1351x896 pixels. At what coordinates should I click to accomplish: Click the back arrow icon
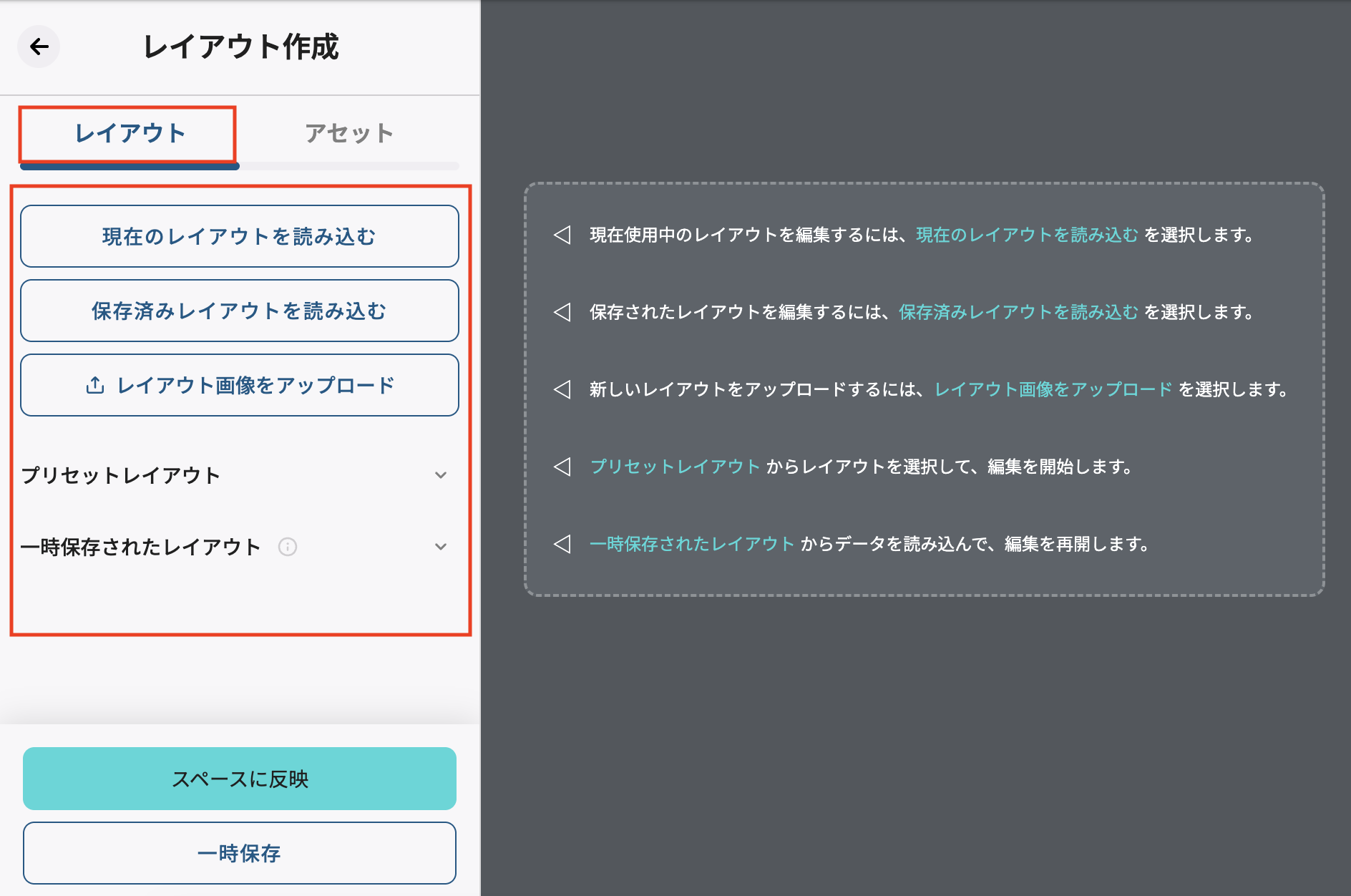click(x=39, y=47)
